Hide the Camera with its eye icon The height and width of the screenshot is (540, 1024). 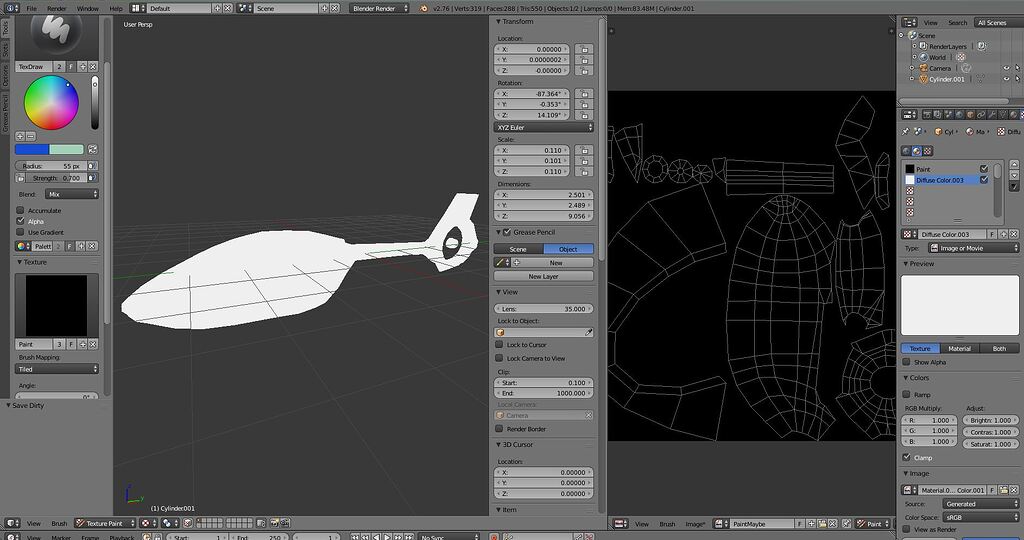1006,68
